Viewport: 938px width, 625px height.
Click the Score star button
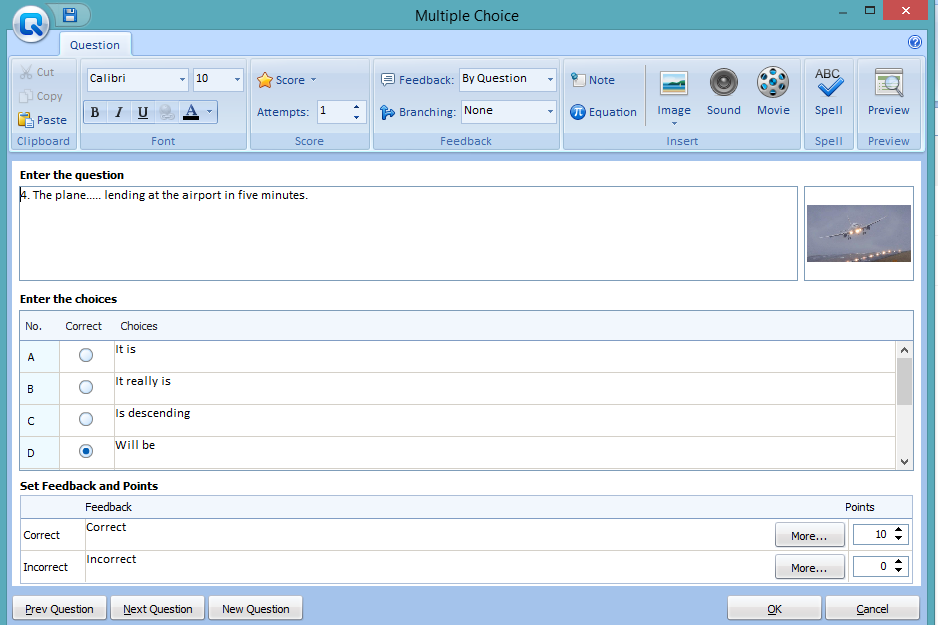[286, 80]
